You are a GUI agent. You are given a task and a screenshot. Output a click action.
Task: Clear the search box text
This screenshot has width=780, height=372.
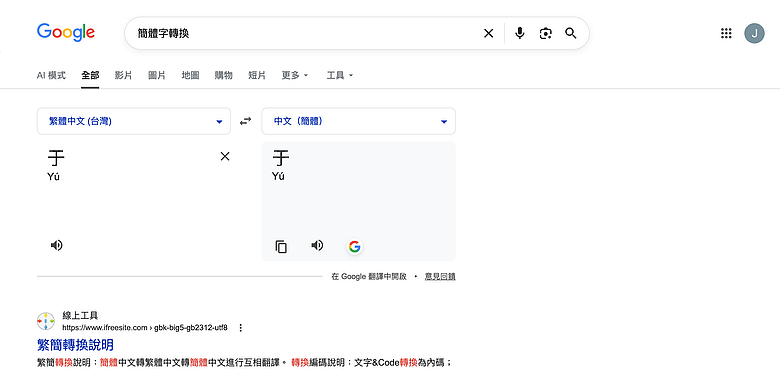click(488, 33)
